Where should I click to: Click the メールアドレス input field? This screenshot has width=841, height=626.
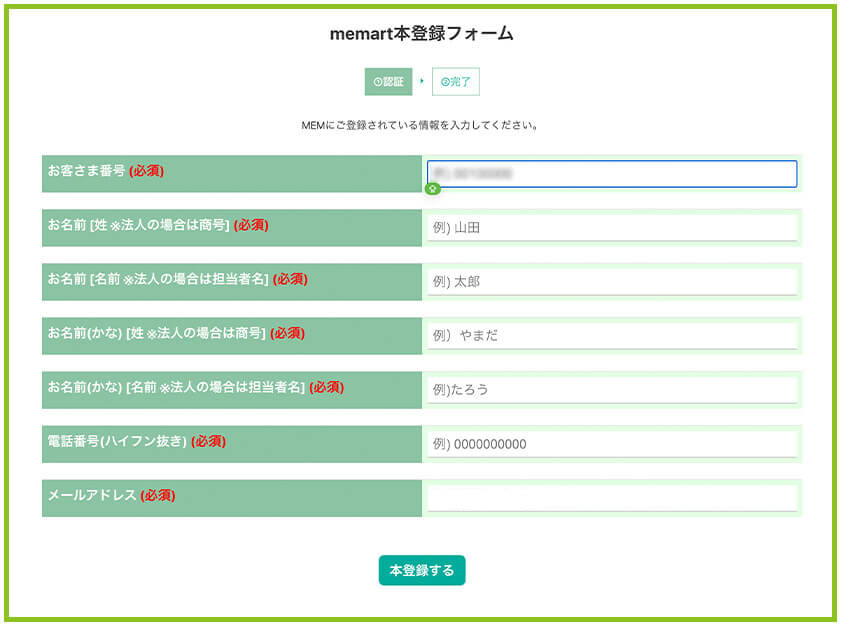pyautogui.click(x=611, y=498)
